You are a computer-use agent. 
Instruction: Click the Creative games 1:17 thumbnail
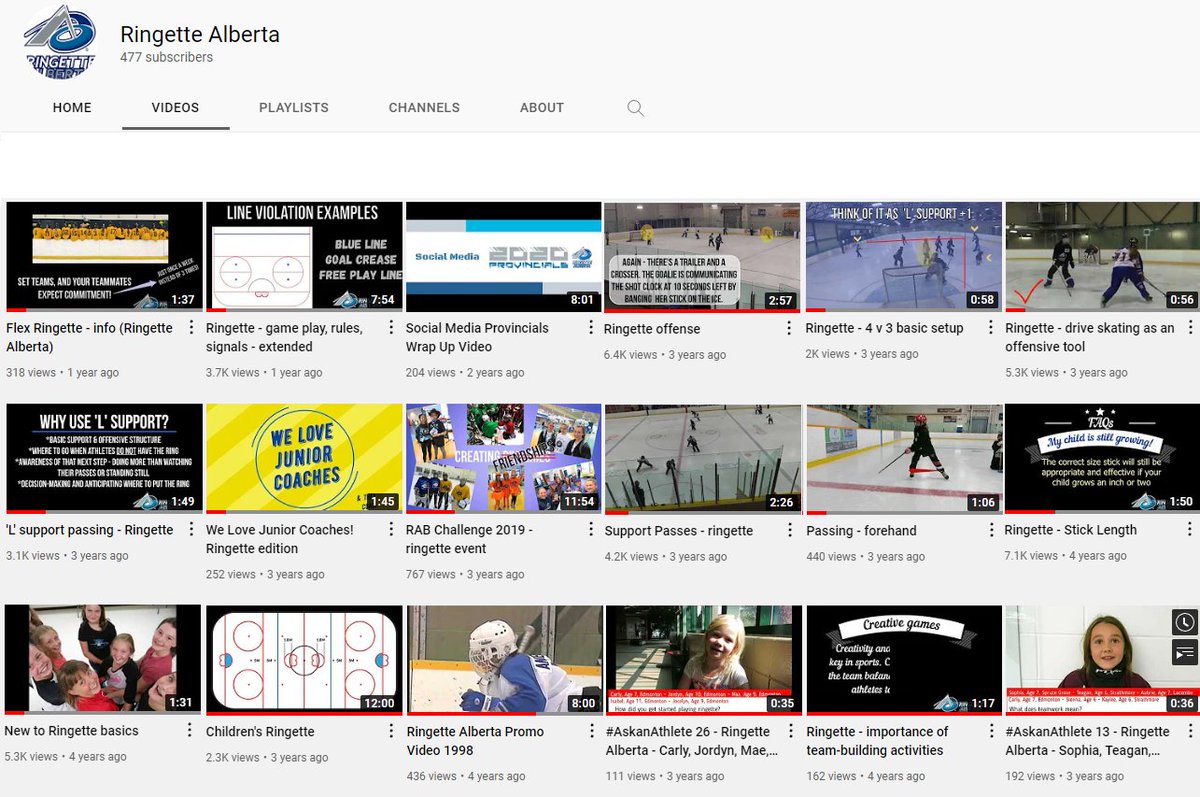(904, 660)
